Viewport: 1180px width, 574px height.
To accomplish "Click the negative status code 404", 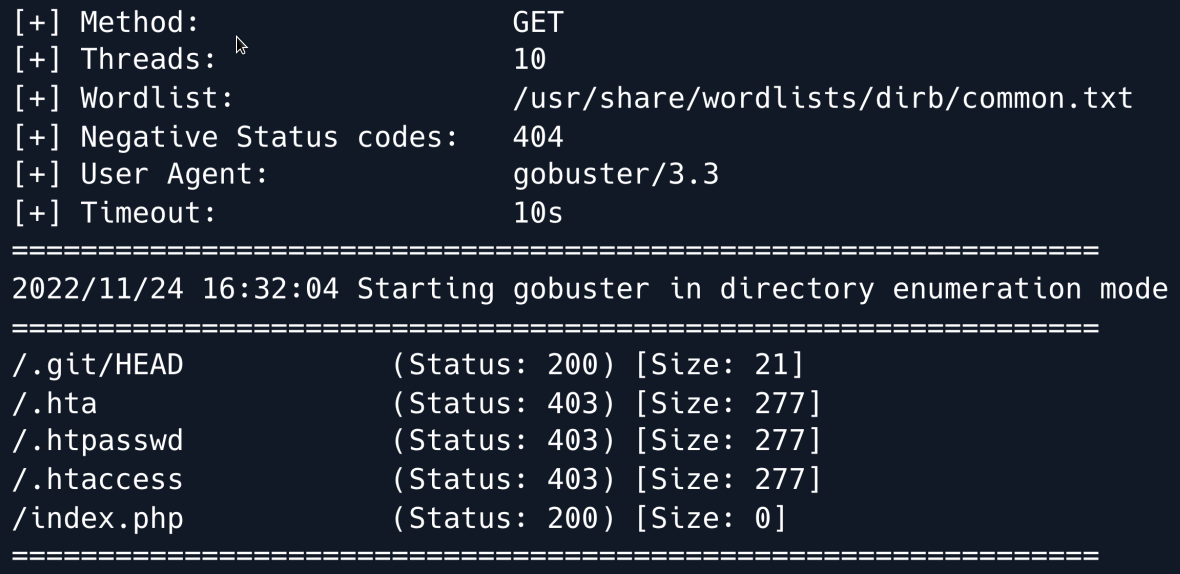I will tap(538, 136).
